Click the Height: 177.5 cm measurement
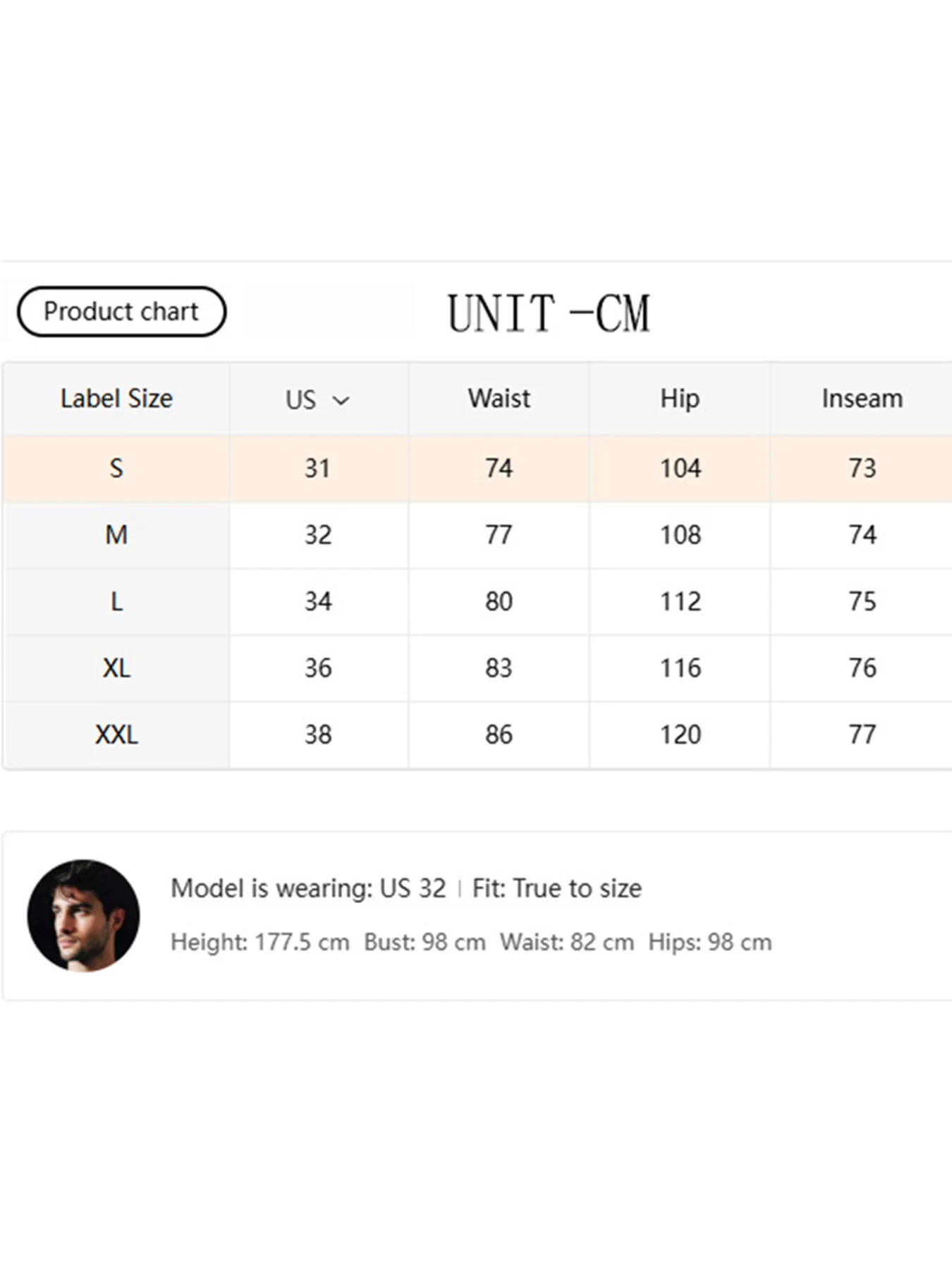 260,942
